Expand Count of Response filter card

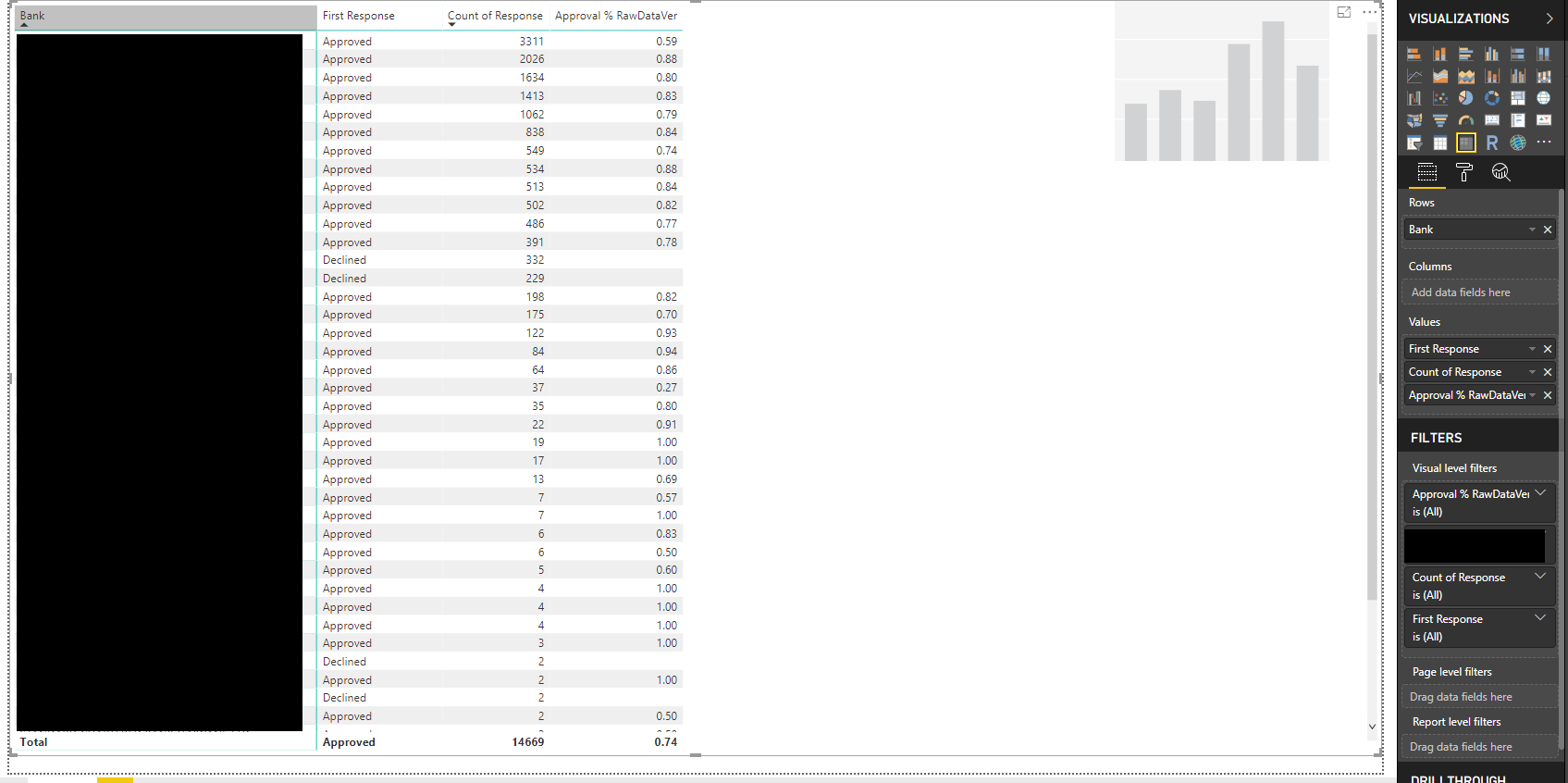[1540, 576]
